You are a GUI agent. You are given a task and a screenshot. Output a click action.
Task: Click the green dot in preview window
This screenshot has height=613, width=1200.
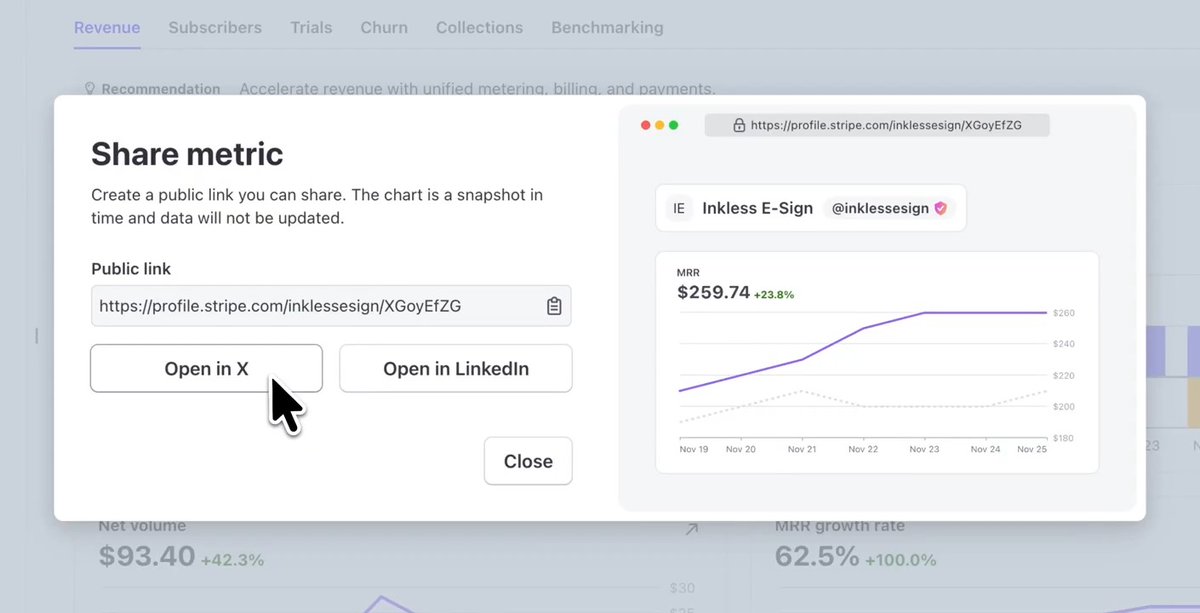674,126
